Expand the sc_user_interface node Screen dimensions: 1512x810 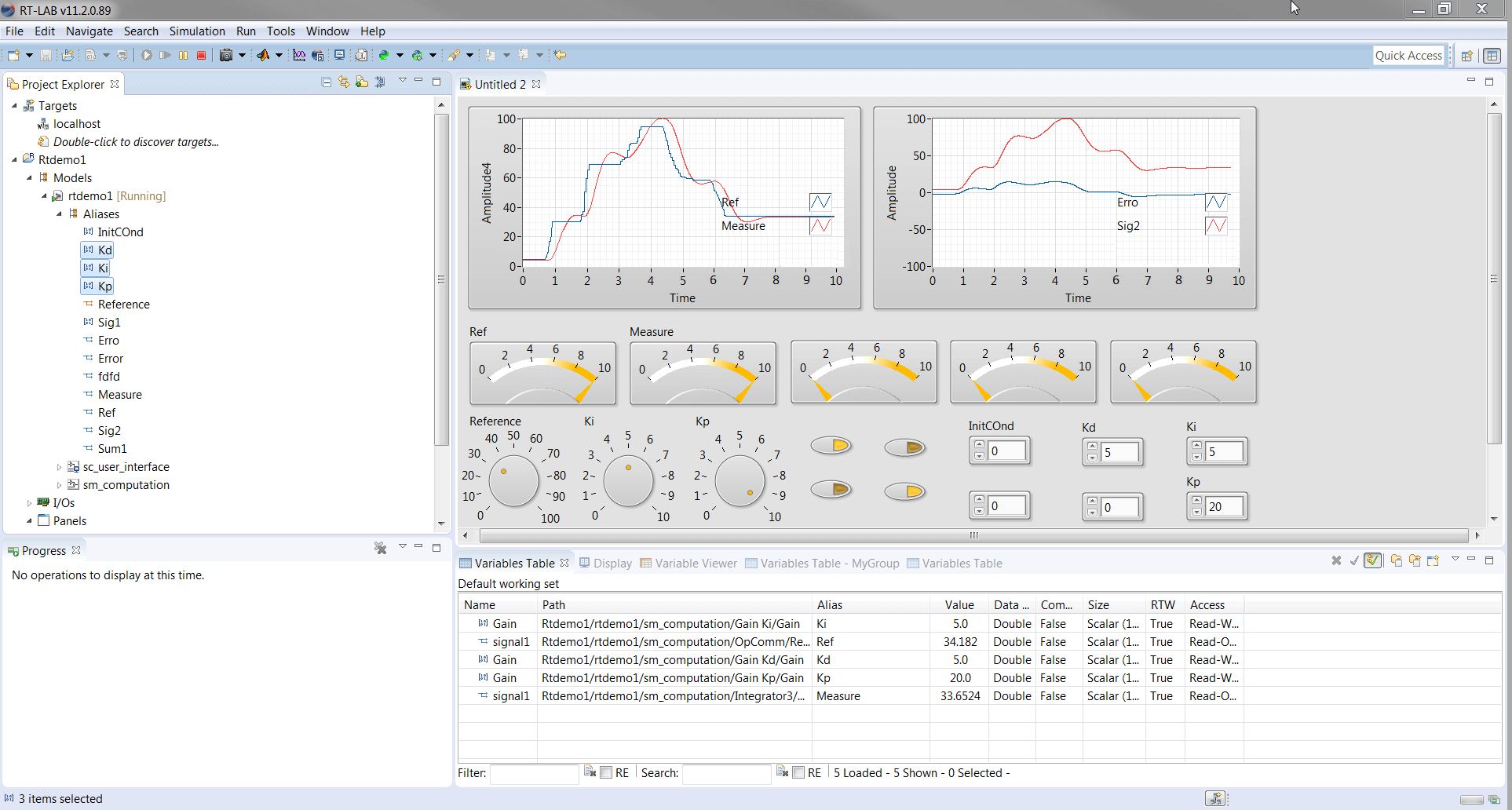pyautogui.click(x=59, y=467)
